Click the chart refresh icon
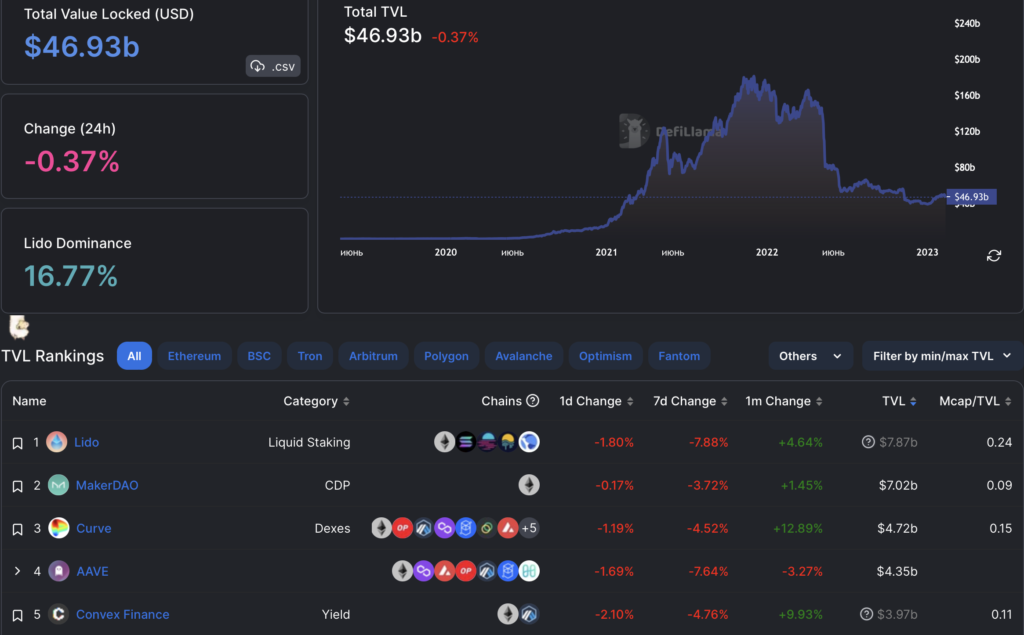This screenshot has height=635, width=1024. [993, 255]
